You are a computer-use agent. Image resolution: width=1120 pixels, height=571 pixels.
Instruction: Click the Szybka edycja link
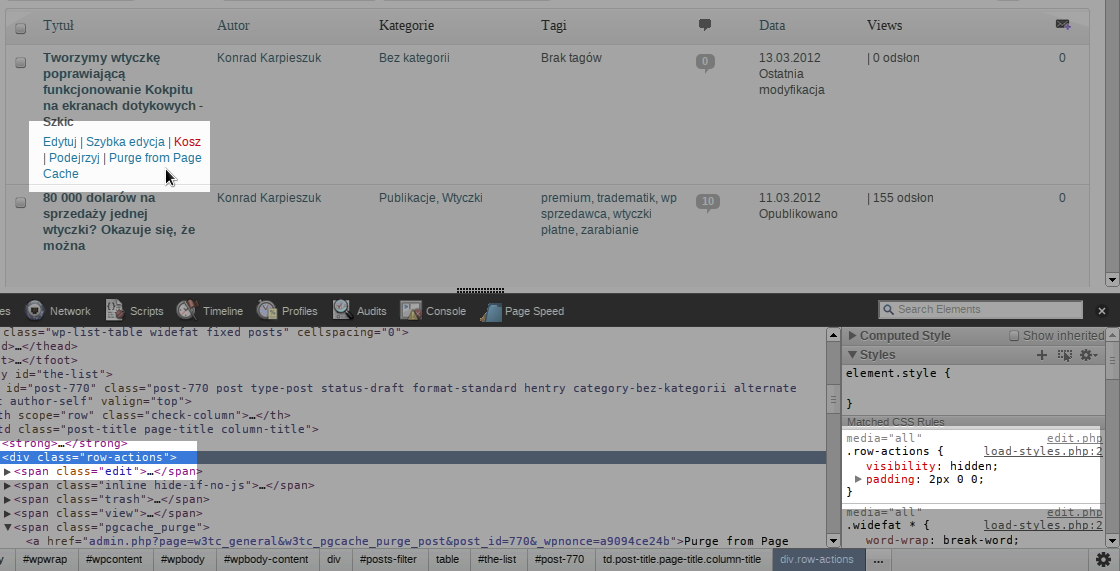[x=125, y=142]
